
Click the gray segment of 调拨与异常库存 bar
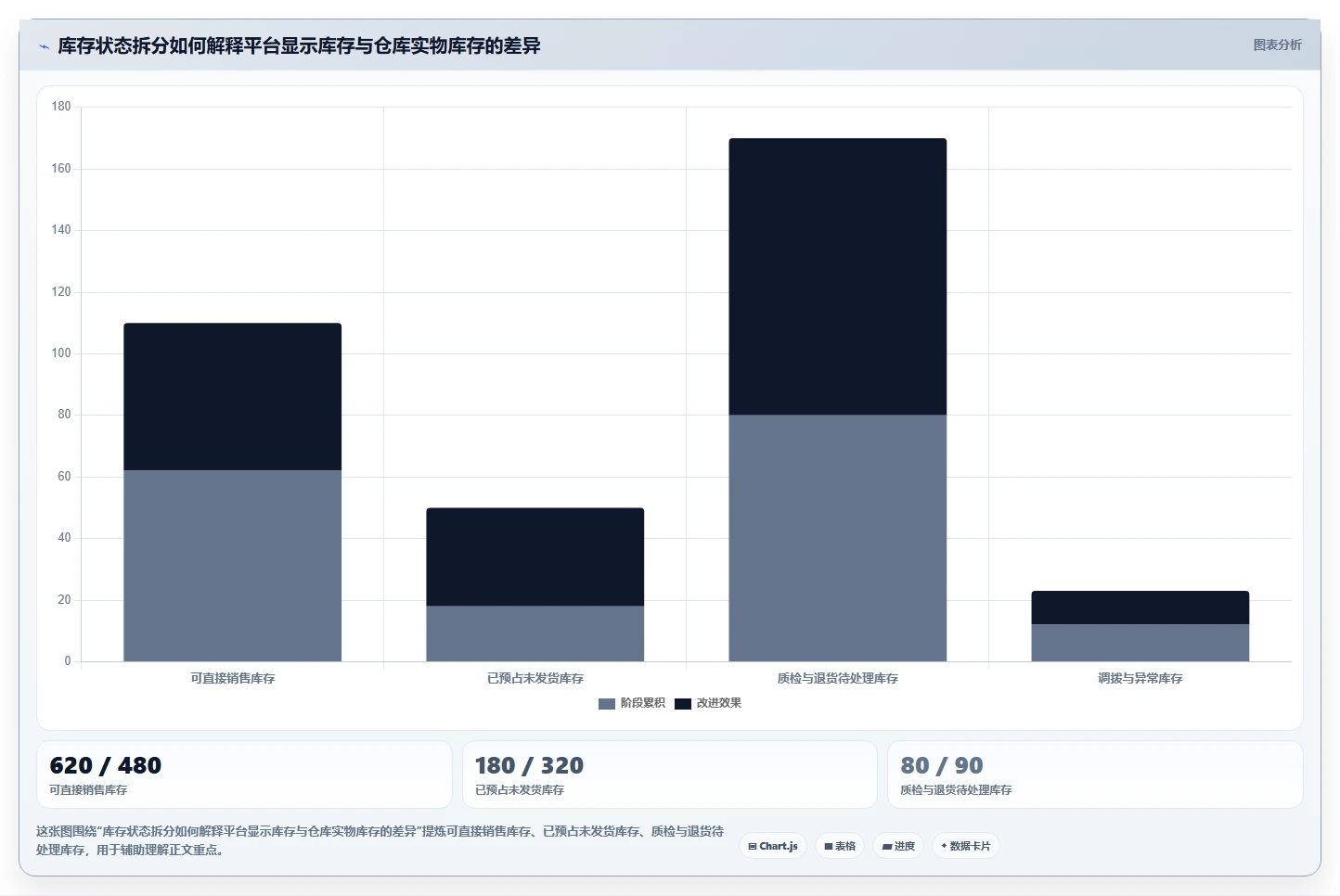1140,643
